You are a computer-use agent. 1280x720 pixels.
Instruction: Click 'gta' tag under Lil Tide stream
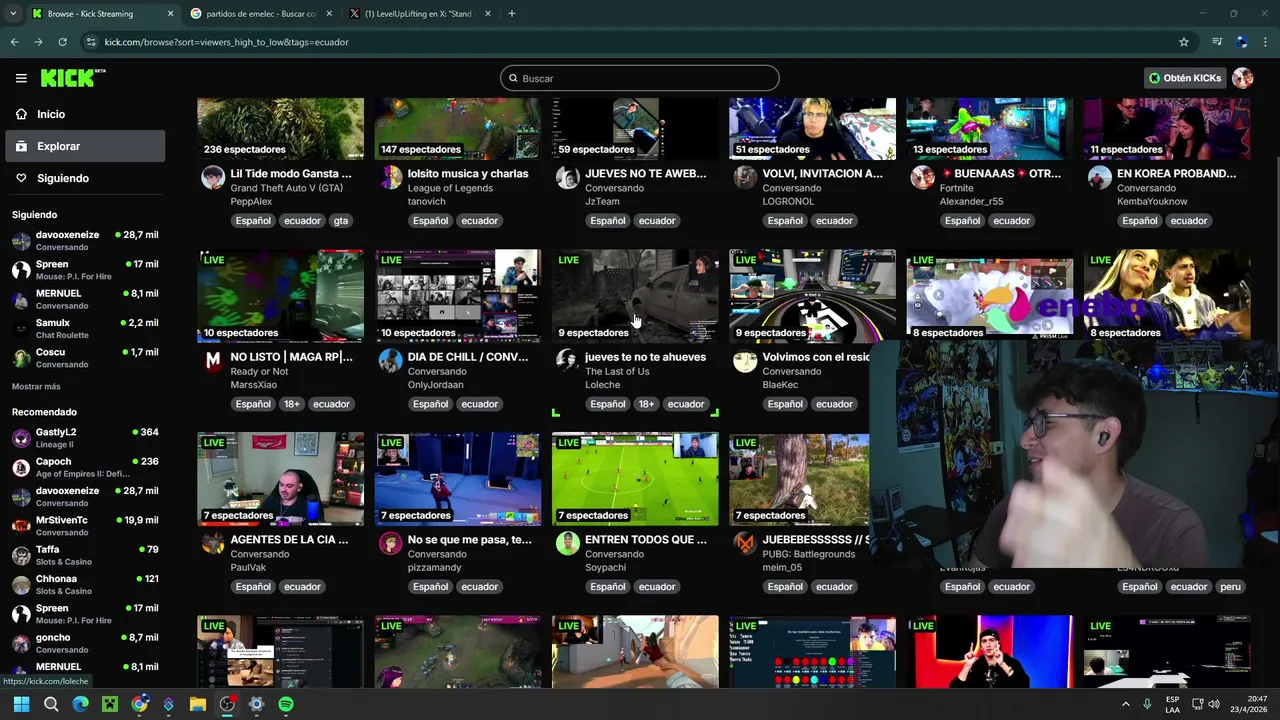coord(341,221)
